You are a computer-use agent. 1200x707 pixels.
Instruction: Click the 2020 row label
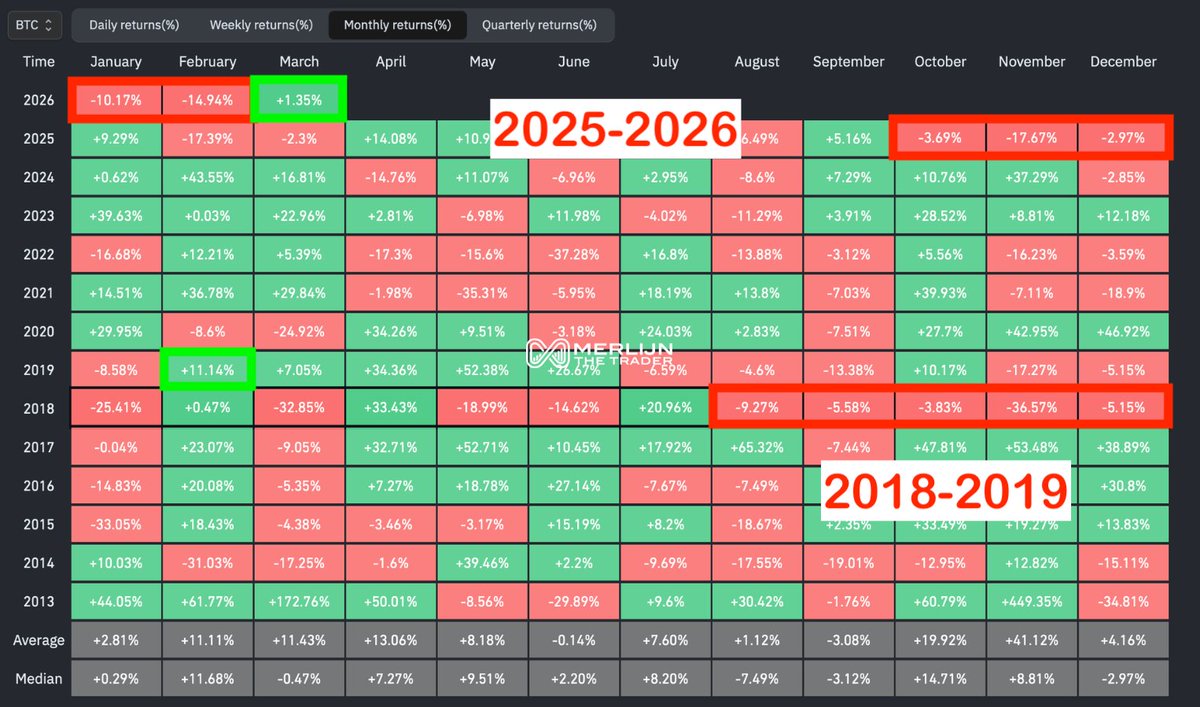click(x=39, y=332)
